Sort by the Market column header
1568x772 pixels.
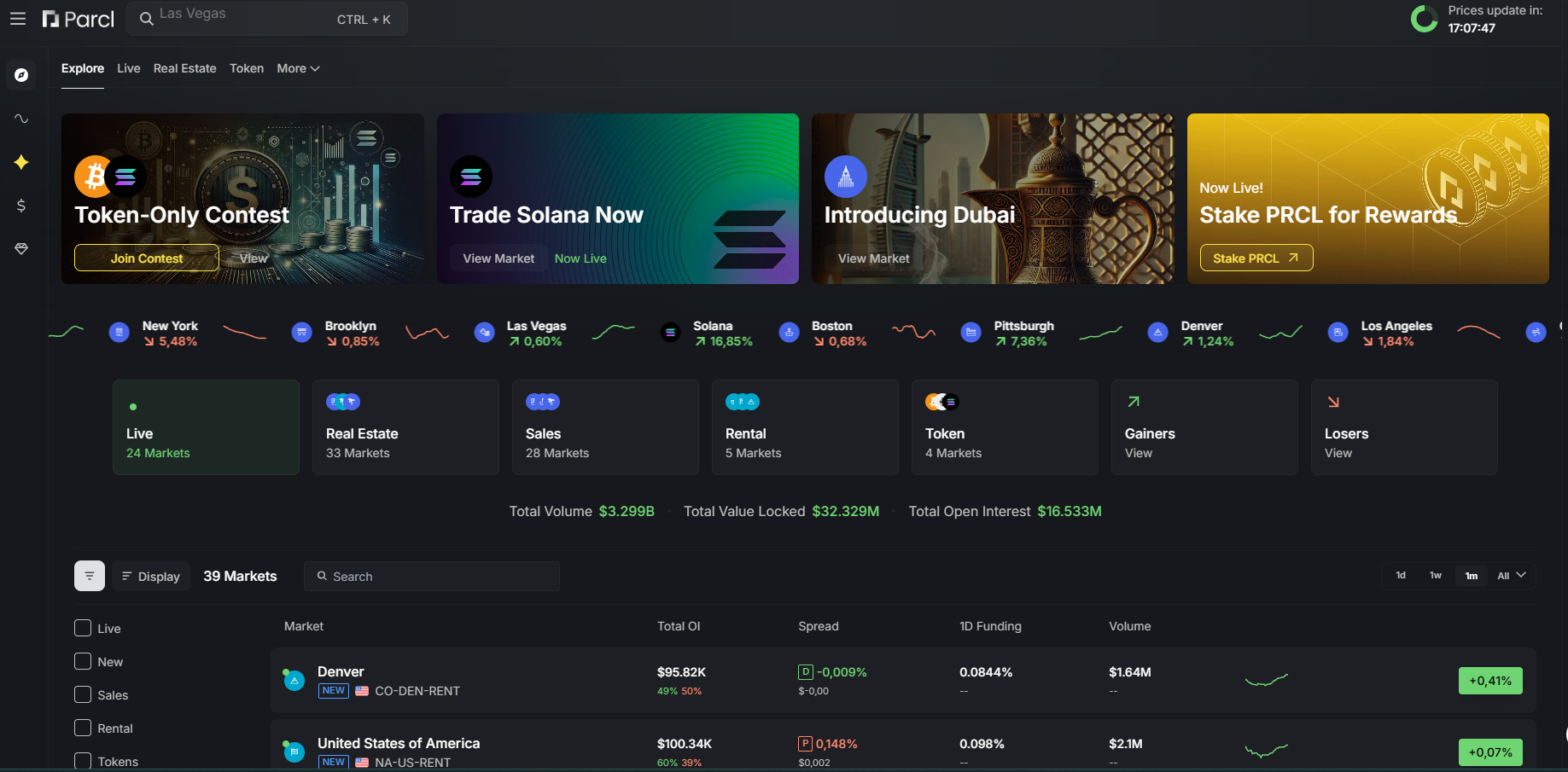coord(304,626)
